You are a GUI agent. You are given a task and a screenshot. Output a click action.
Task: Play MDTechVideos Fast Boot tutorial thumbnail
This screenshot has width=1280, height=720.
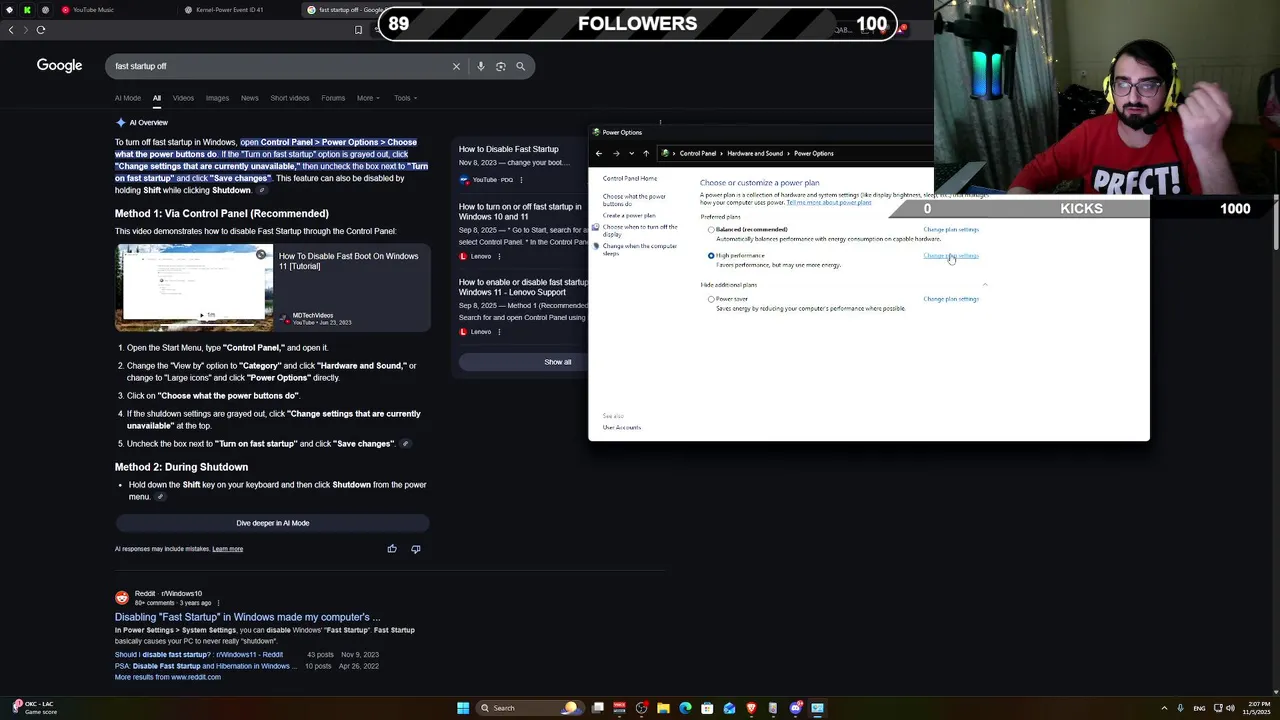click(x=194, y=287)
